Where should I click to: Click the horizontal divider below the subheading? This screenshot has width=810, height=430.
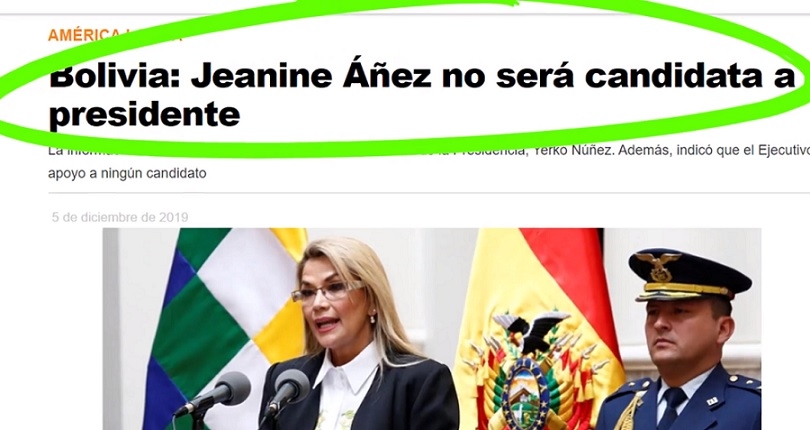429,193
